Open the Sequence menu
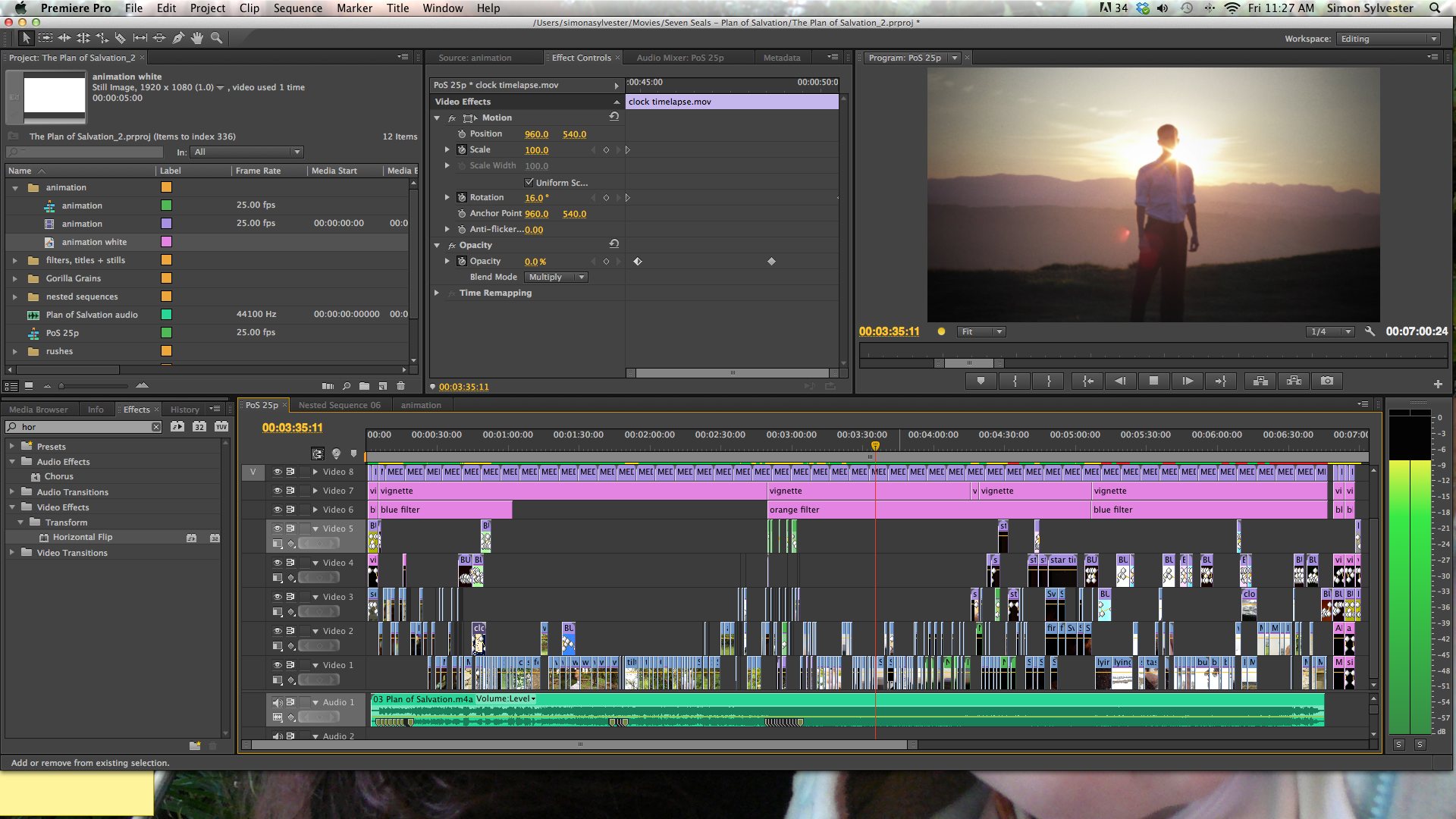 point(297,8)
